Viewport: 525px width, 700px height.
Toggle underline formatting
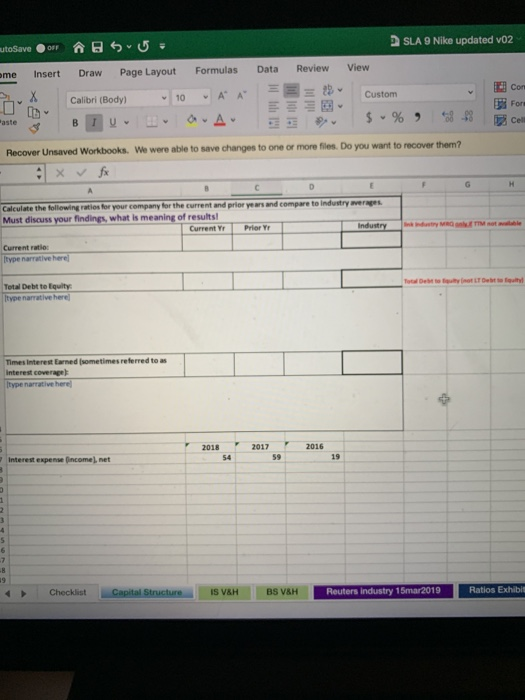pyautogui.click(x=112, y=122)
